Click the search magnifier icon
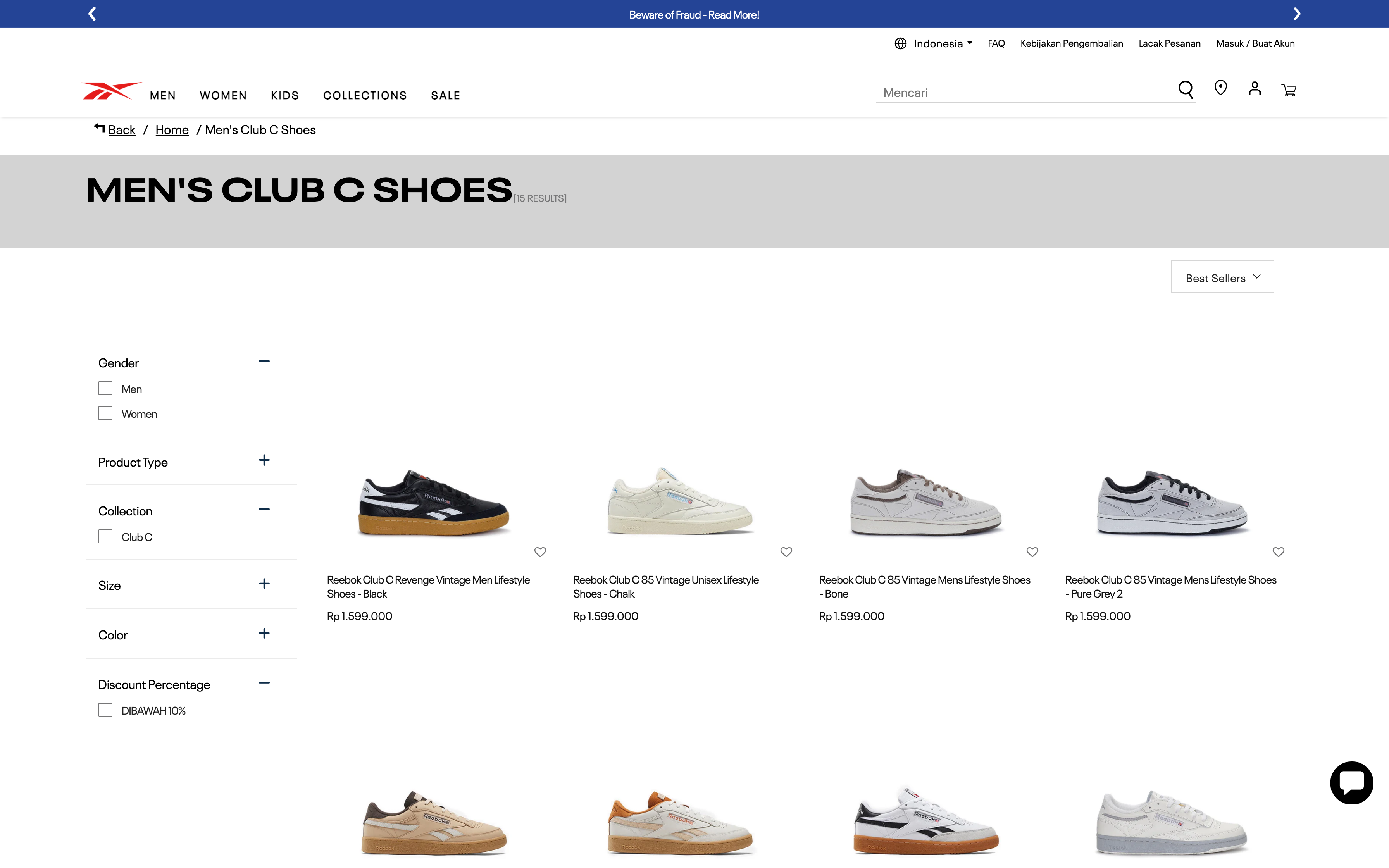The image size is (1389, 868). click(x=1186, y=90)
